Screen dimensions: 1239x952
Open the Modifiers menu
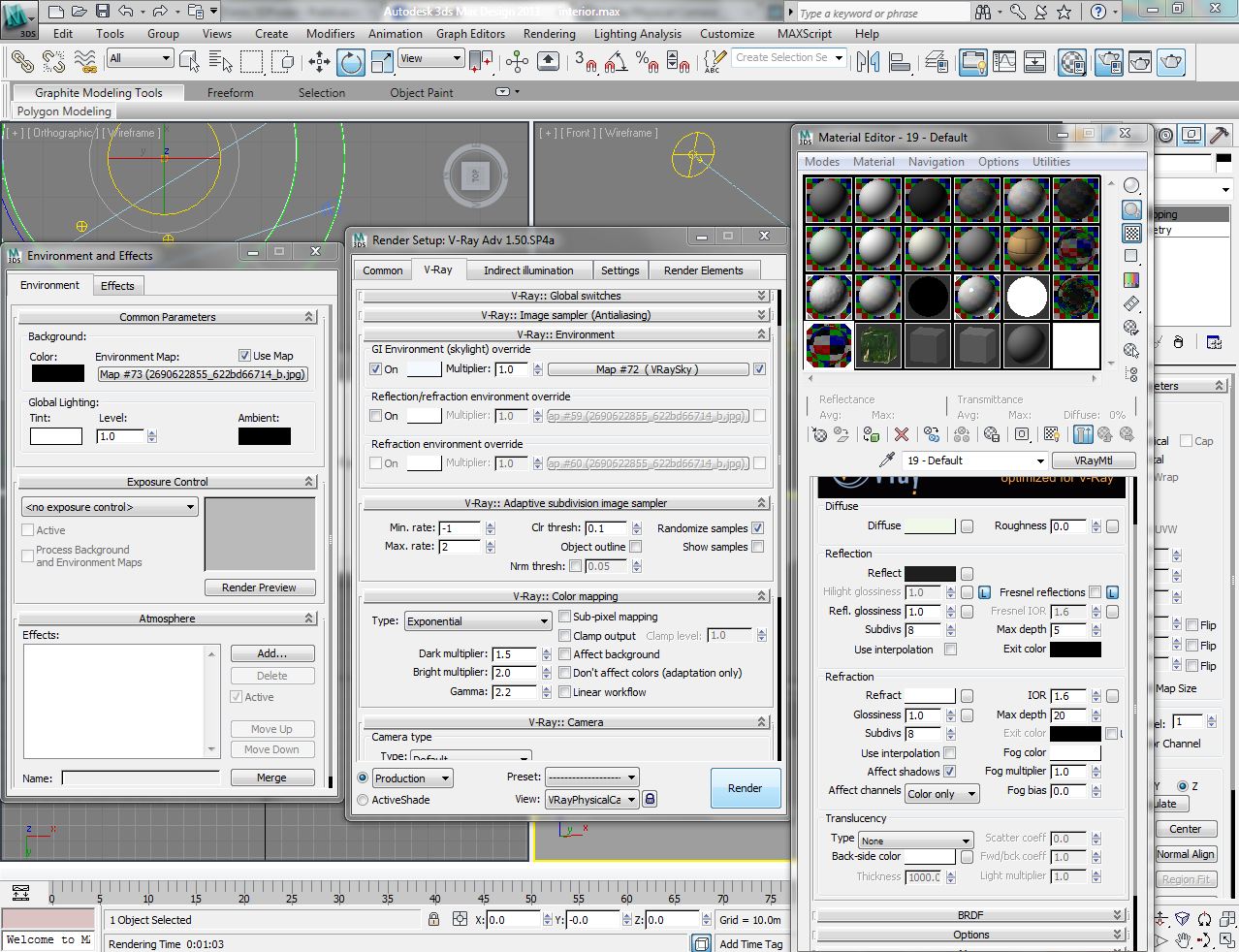tap(330, 33)
